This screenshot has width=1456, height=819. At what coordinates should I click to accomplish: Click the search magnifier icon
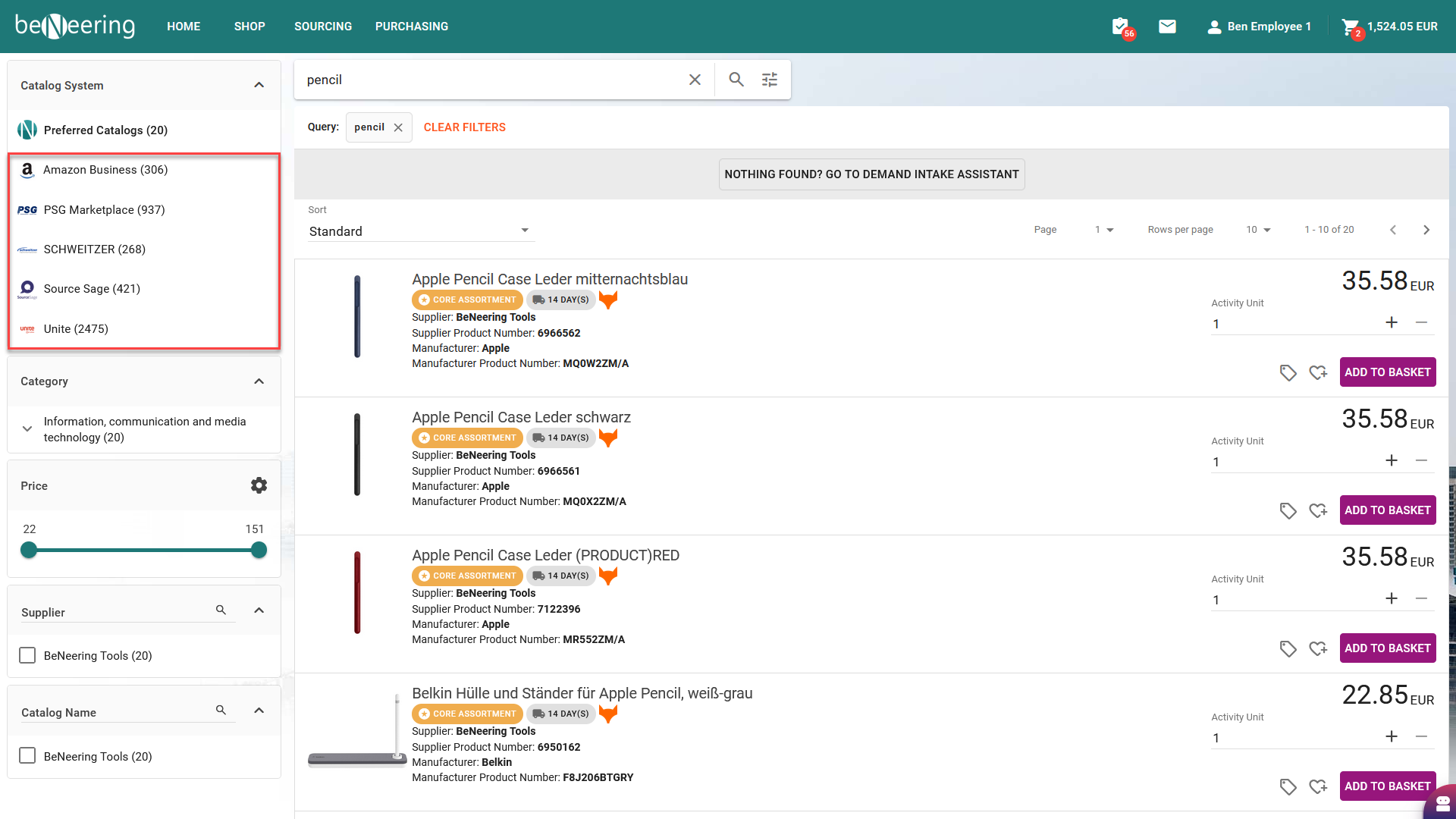click(x=736, y=80)
